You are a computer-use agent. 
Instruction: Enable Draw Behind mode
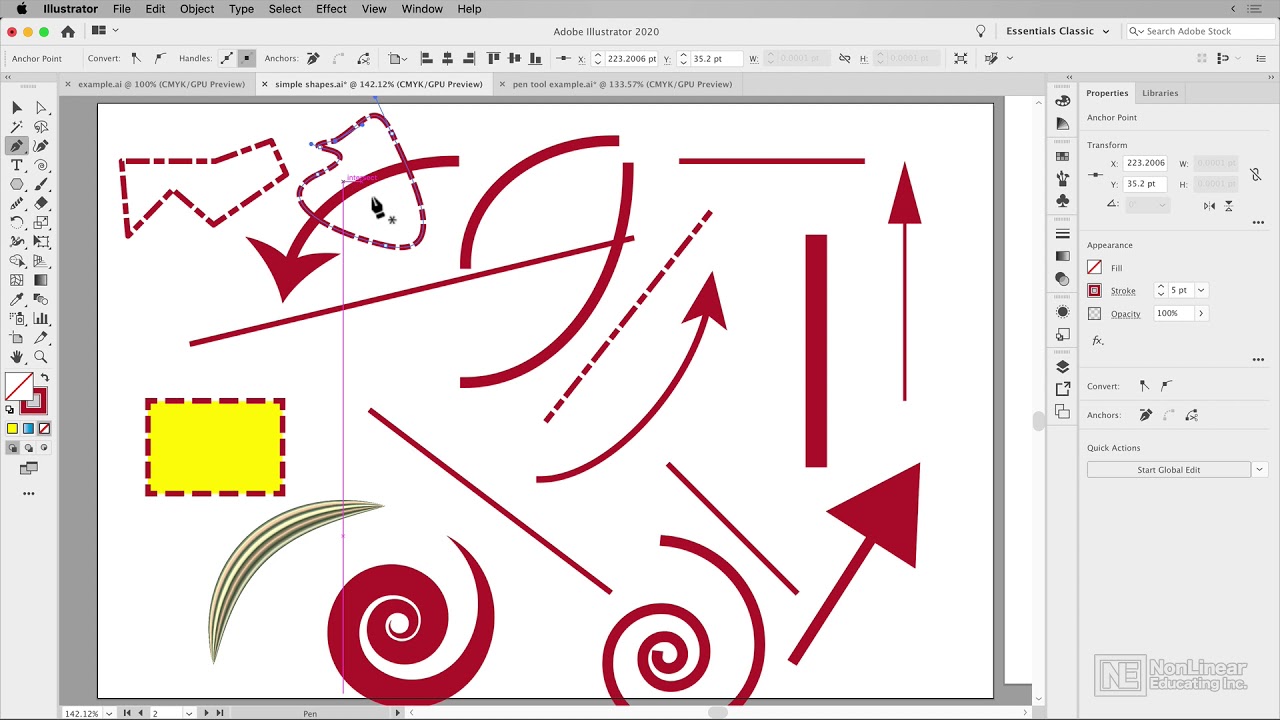[x=28, y=448]
